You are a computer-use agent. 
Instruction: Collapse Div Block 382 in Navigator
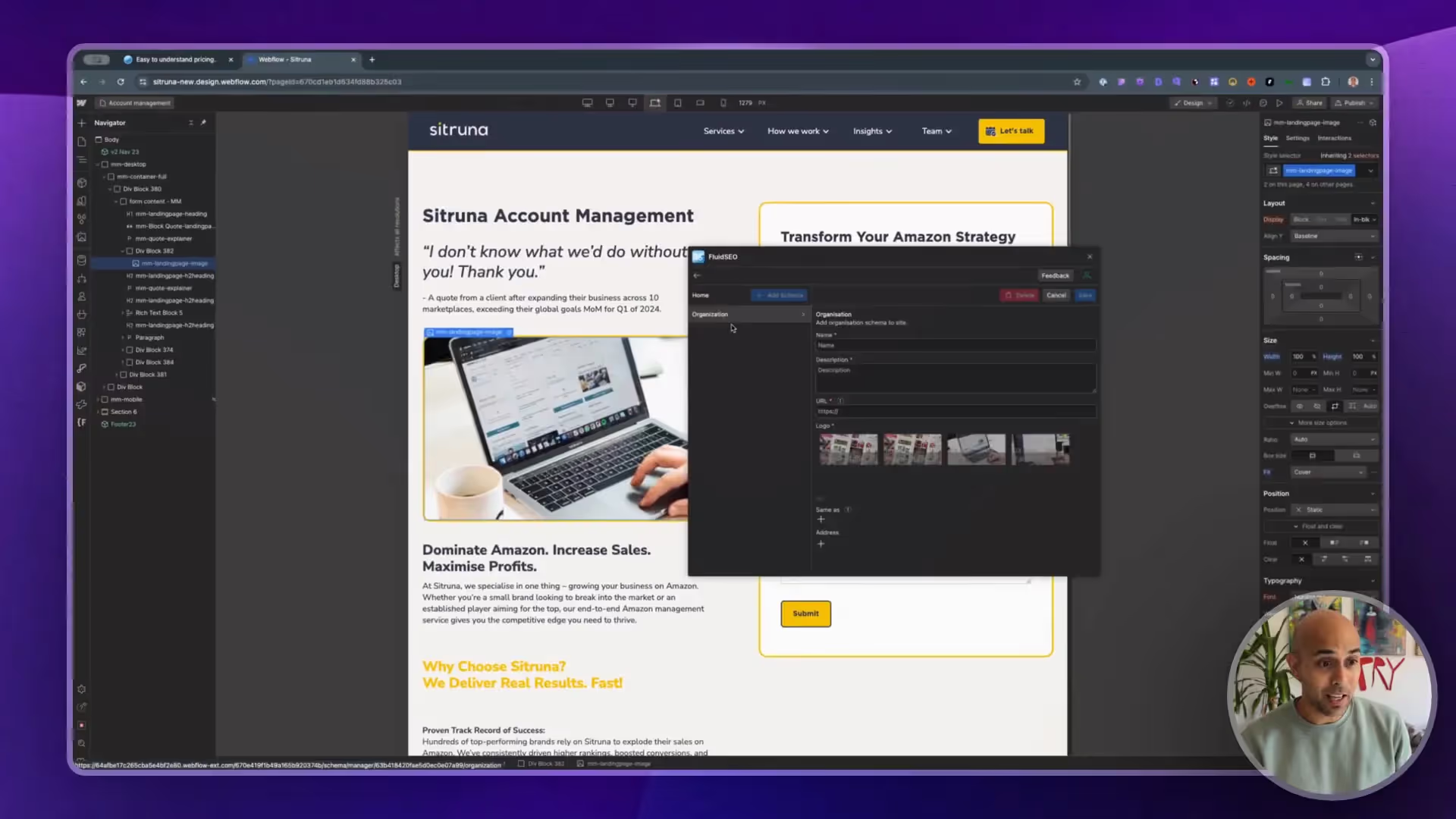pyautogui.click(x=122, y=251)
